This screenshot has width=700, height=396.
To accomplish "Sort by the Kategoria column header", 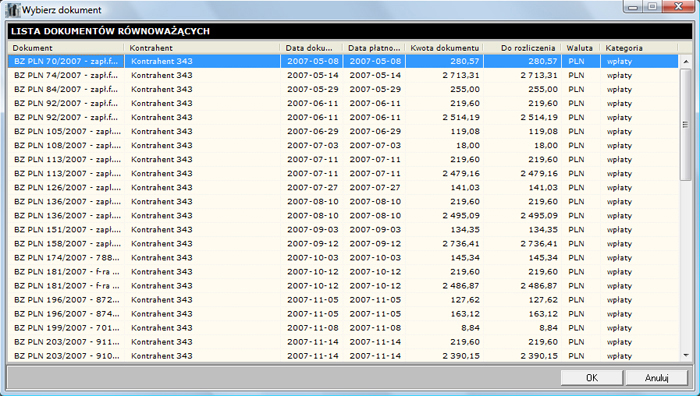I will pos(638,48).
